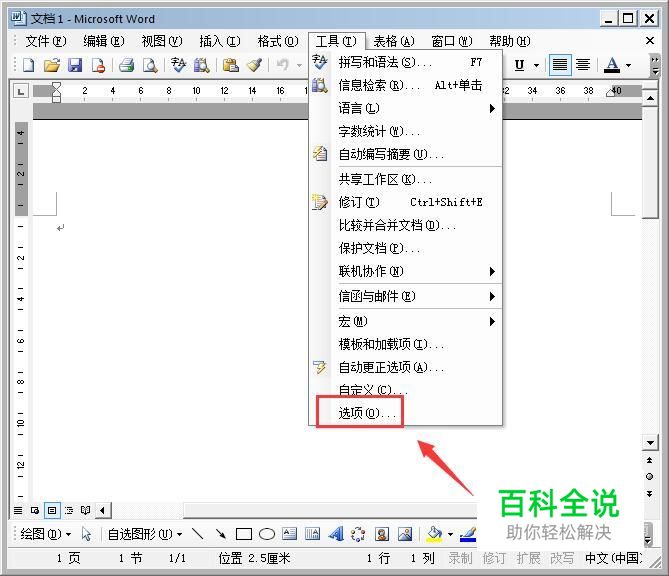The height and width of the screenshot is (576, 669).
Task: Switch to Normal view icon
Action: tap(18, 510)
